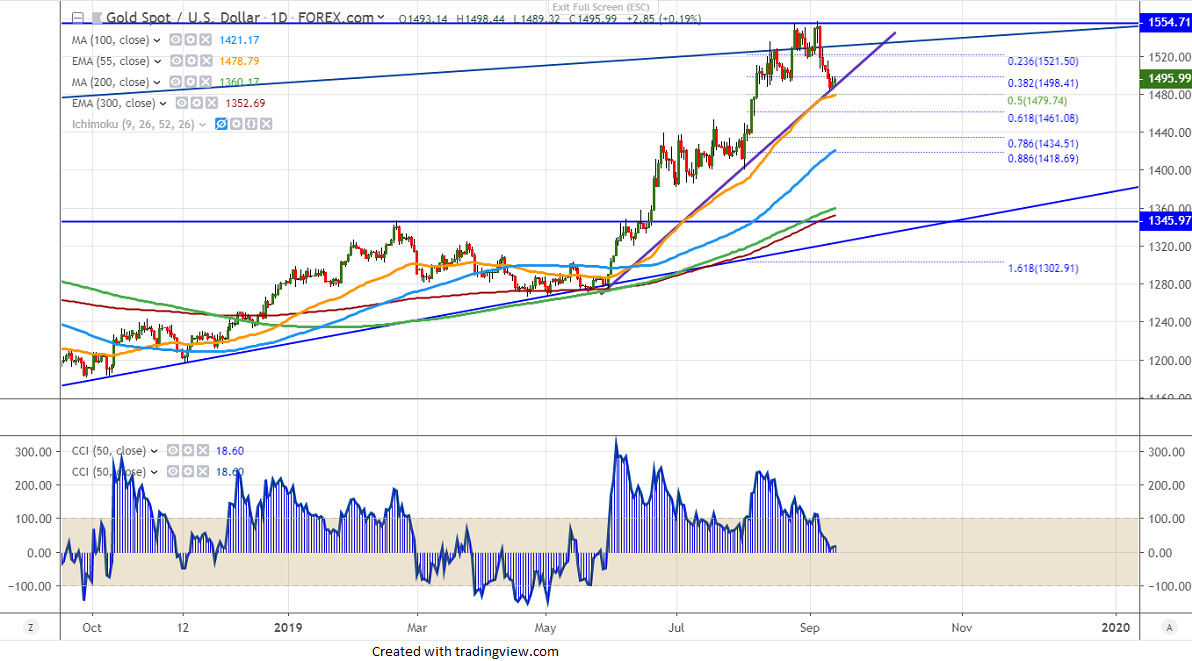Viewport: 1192px width, 661px height.
Task: Click the first CCI value 18.60
Action: [230, 451]
